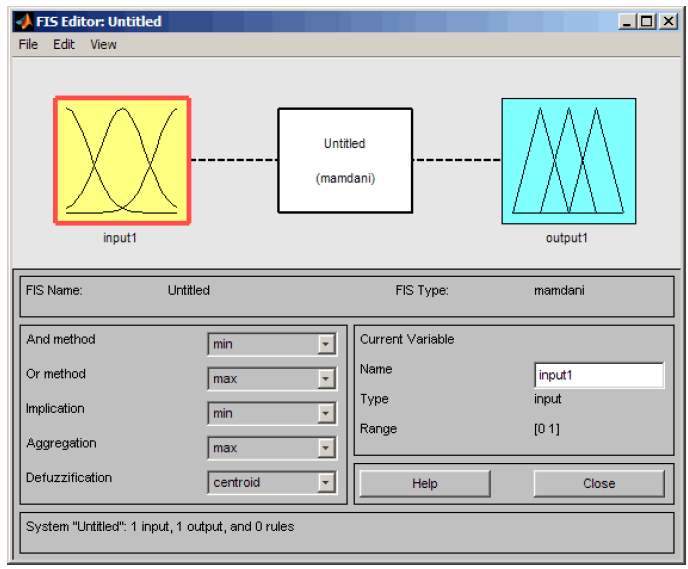This screenshot has height=569, width=688.
Task: Select the yellow input1 membership function box
Action: pyautogui.click(x=122, y=161)
